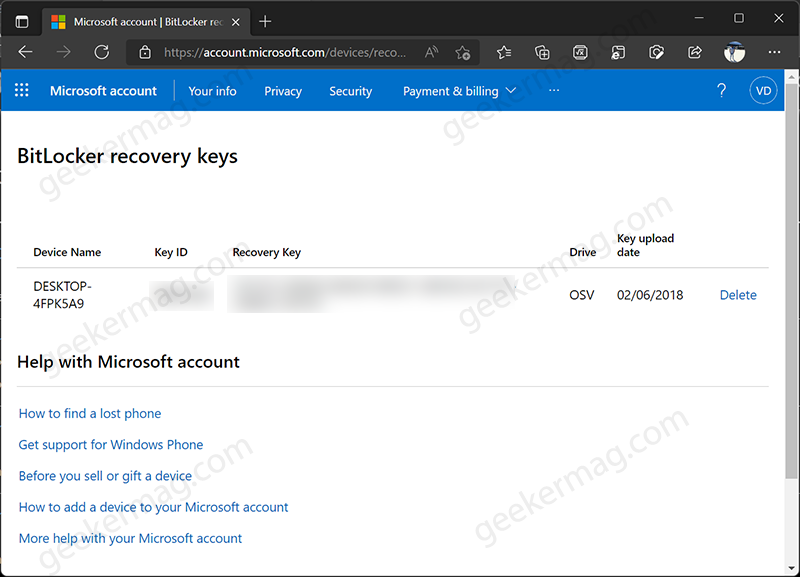The image size is (800, 577).
Task: Delete the DESKTOP-4FPK5A9 recovery key
Action: click(738, 295)
